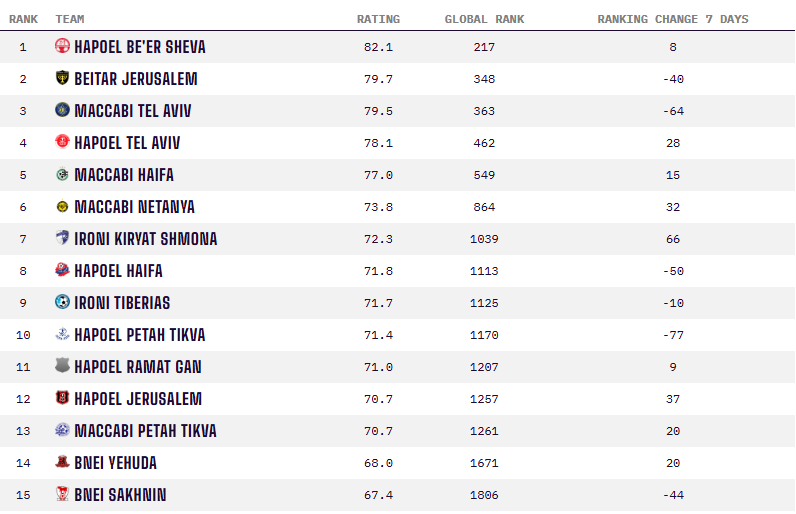Viewport: 796px width, 514px height.
Task: Click the Ironi Kiryat Shmona crest icon
Action: pos(62,238)
